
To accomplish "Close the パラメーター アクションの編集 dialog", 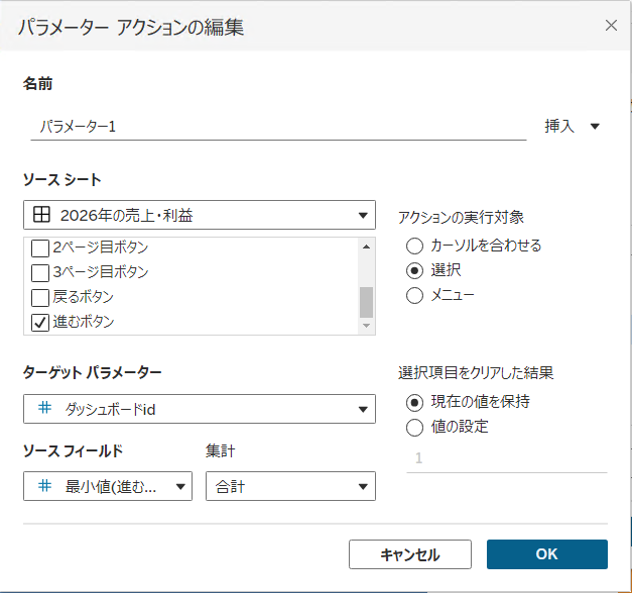I will coord(611,25).
